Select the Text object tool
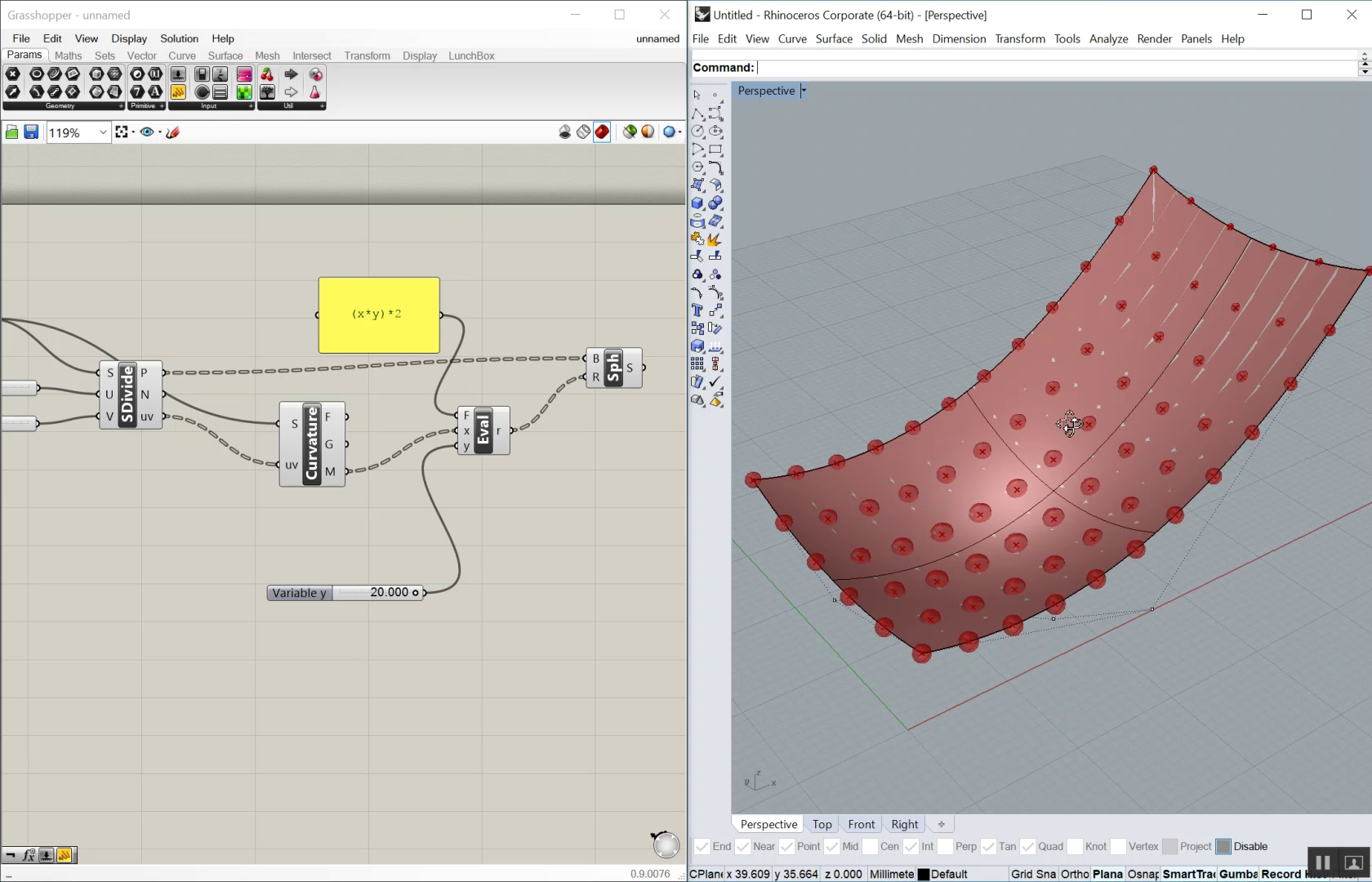The width and height of the screenshot is (1372, 882). pos(697,310)
